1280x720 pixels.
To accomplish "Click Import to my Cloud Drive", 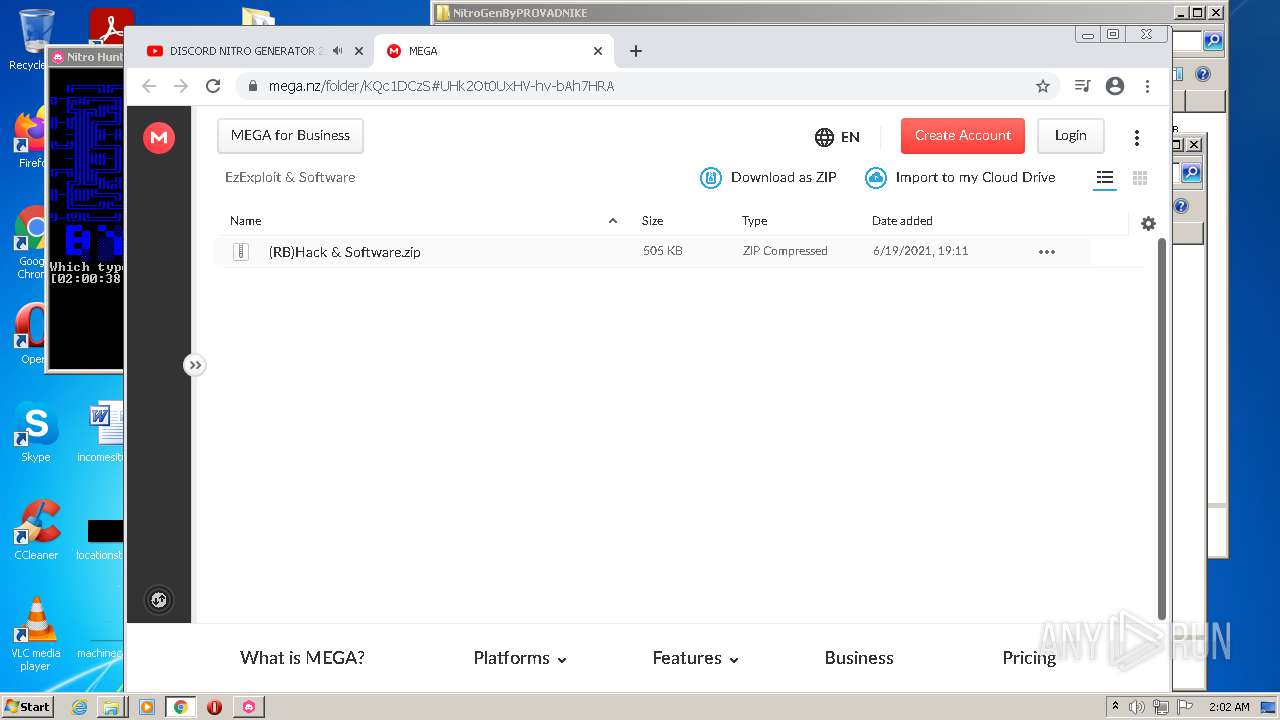I will click(x=960, y=178).
